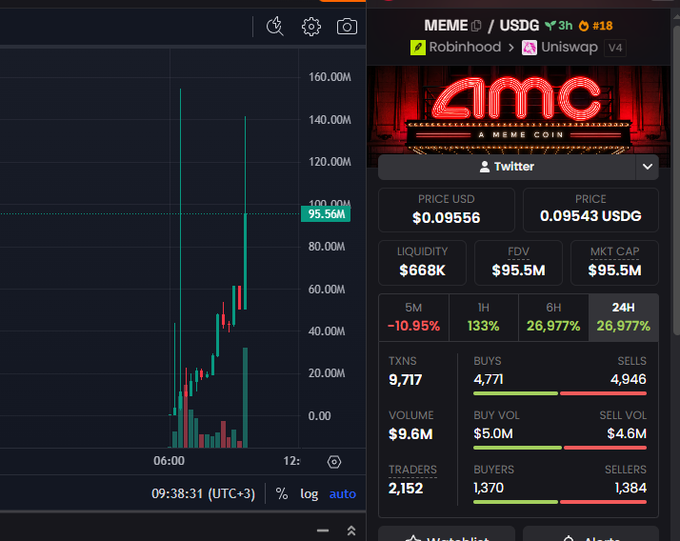Toggle auto scale on chart

[343, 494]
